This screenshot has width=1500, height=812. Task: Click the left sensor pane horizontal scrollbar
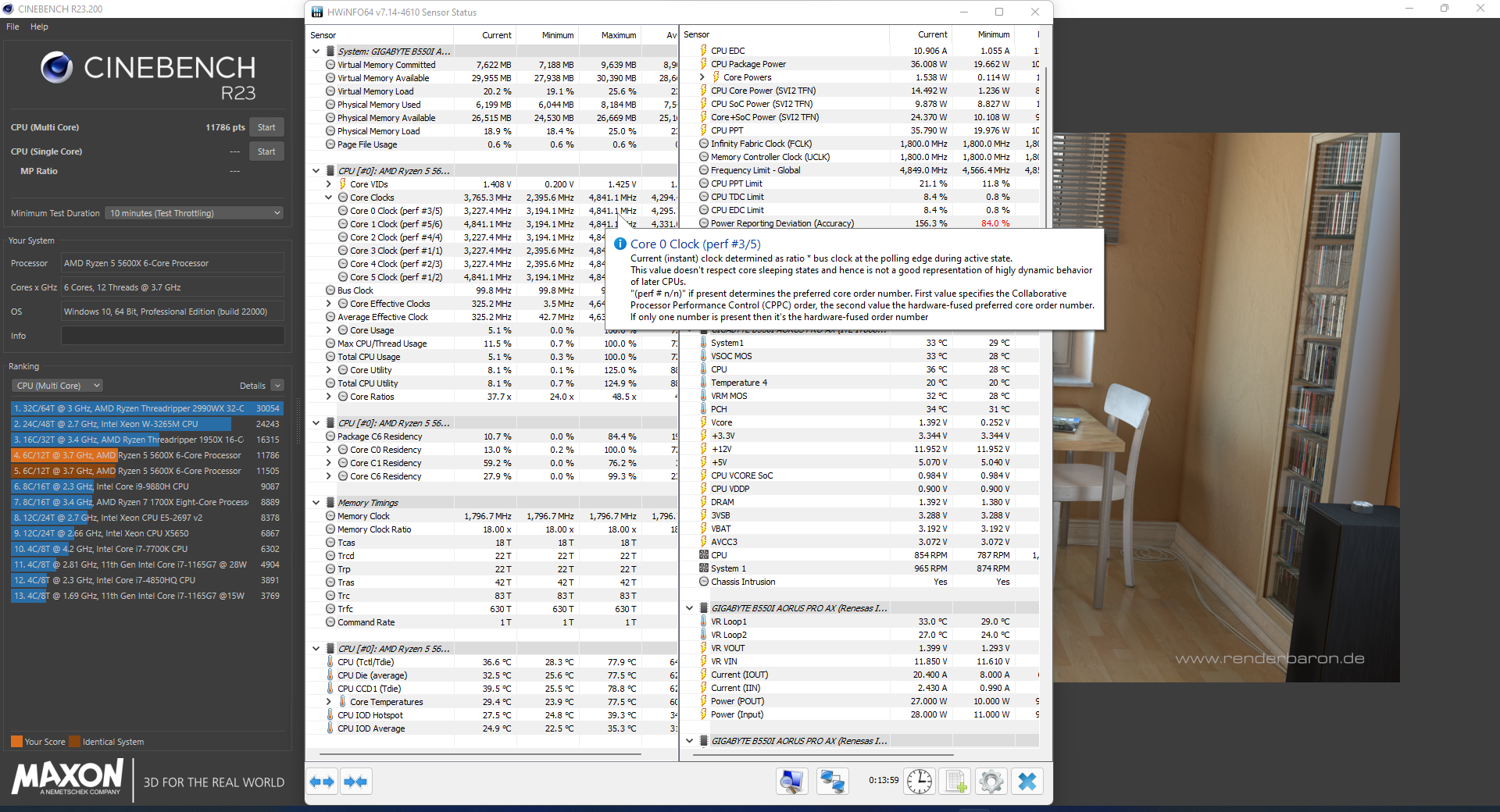click(480, 755)
